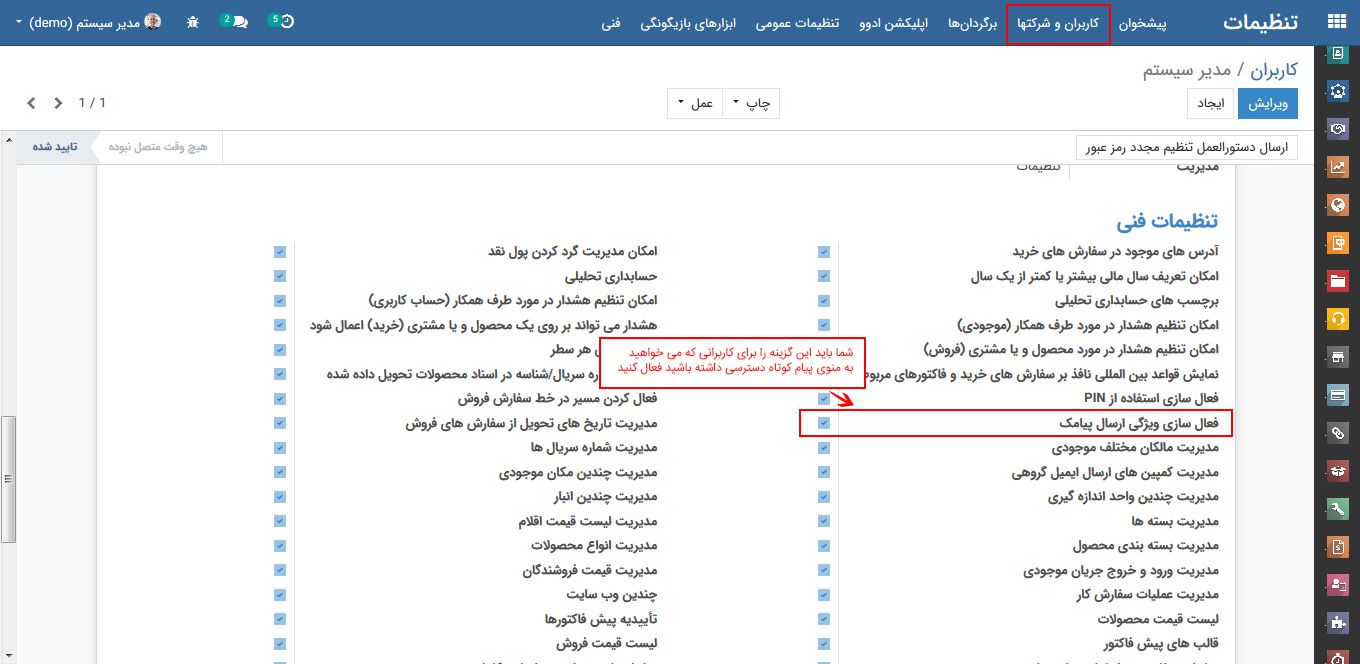
Task: Click the left-side vertical scrollbar thumb
Action: (x=8, y=478)
